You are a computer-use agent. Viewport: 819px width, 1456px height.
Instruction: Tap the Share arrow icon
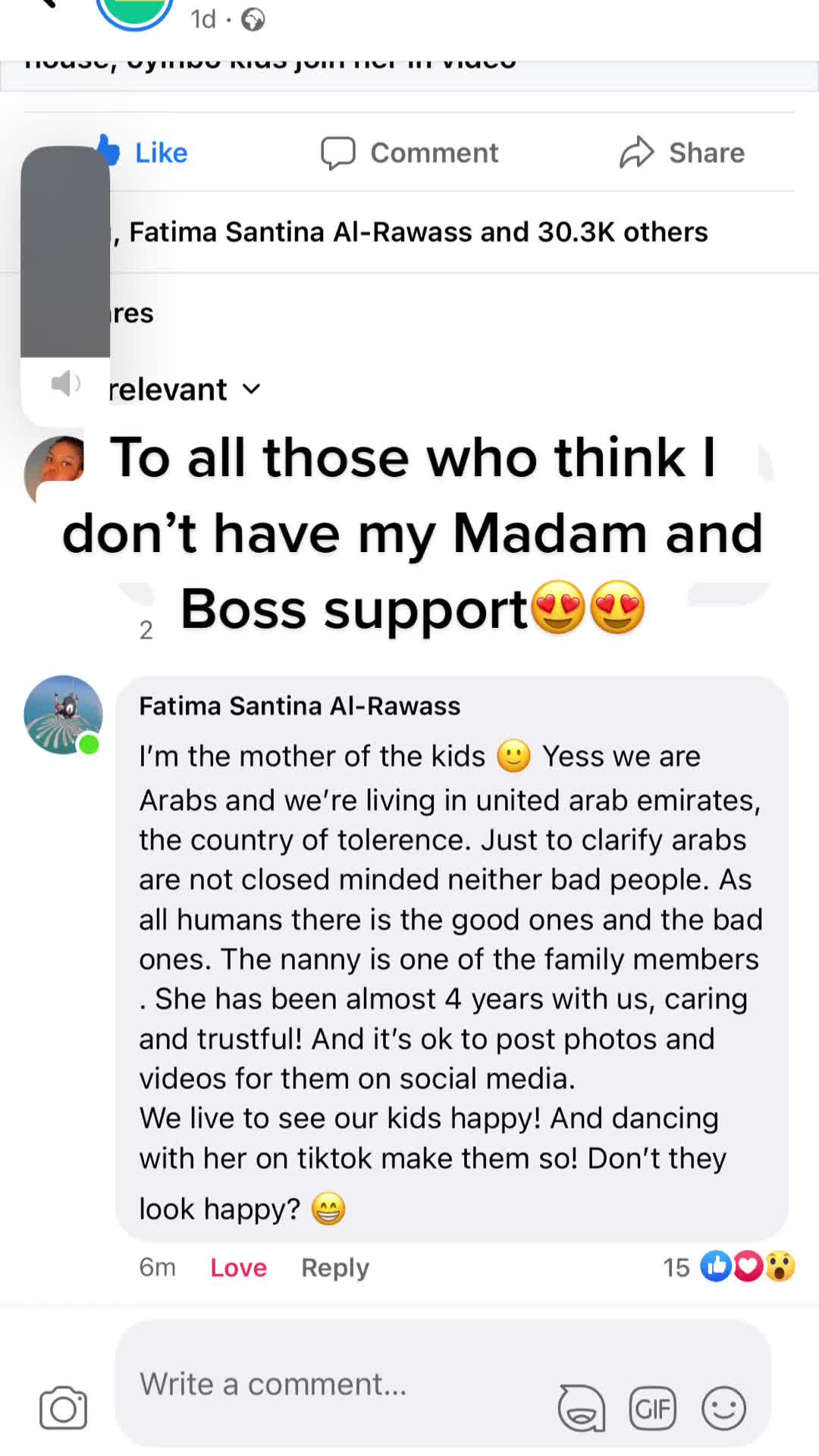[636, 152]
